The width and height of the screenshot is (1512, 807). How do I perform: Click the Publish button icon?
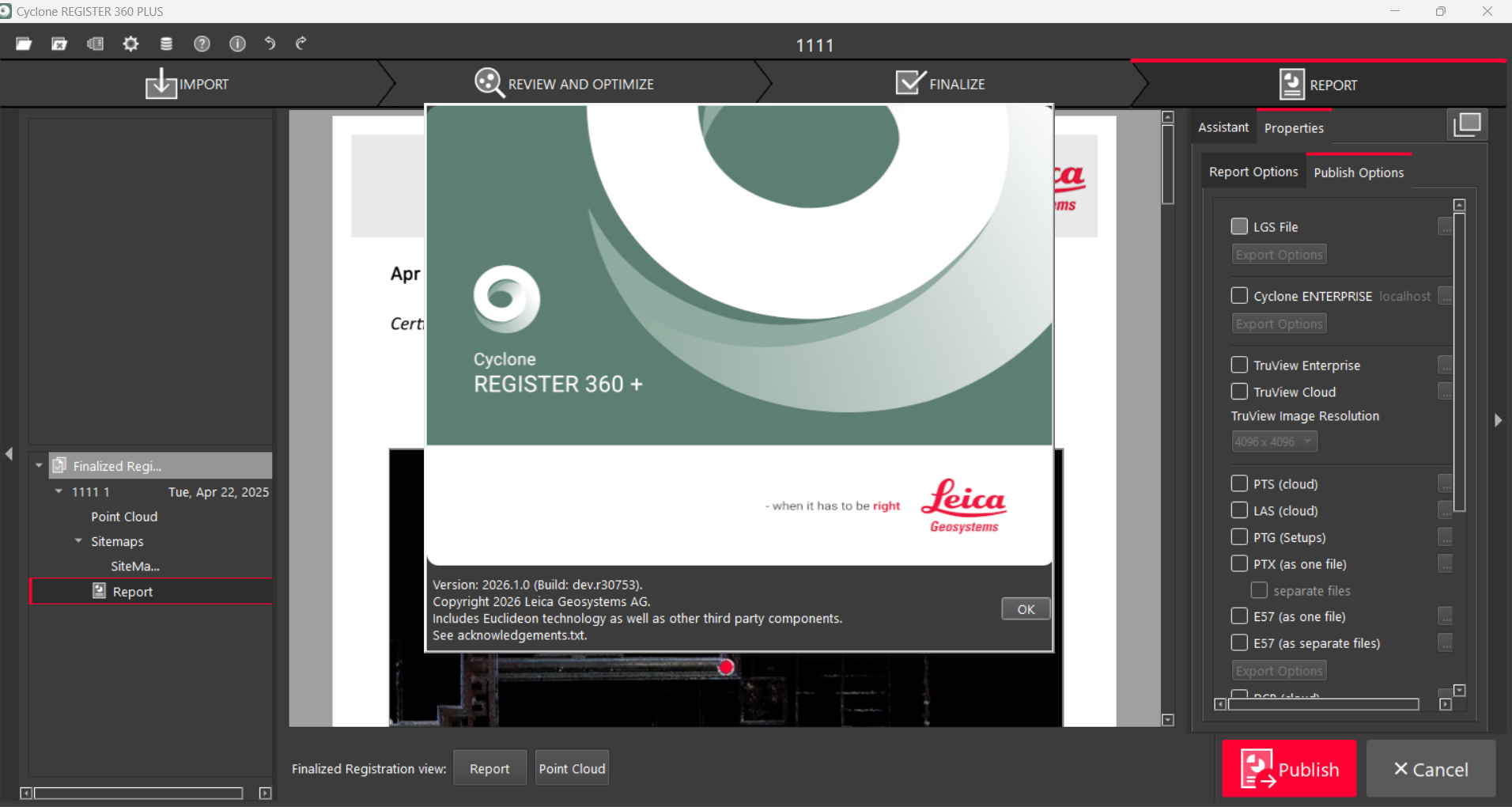pyautogui.click(x=1257, y=769)
